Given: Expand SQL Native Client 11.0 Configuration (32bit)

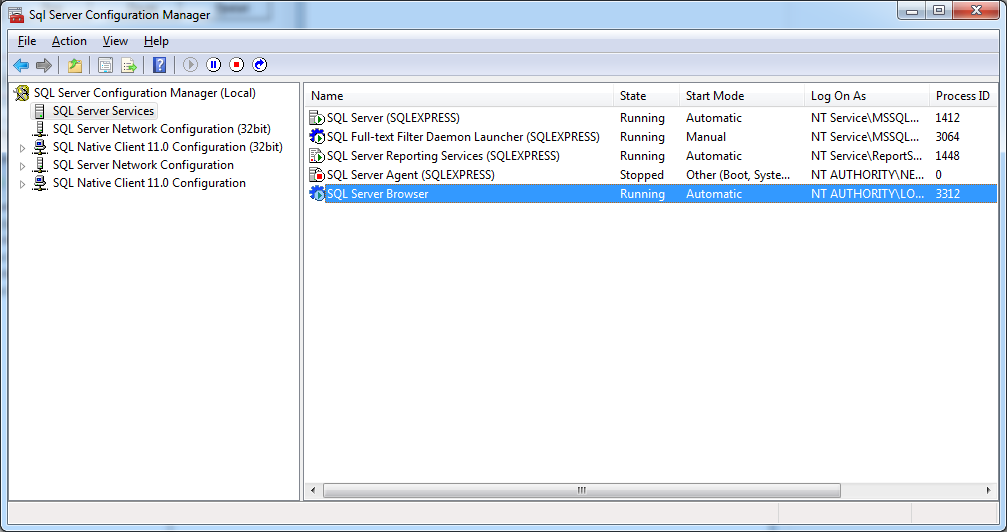Looking at the screenshot, I should click(x=22, y=148).
